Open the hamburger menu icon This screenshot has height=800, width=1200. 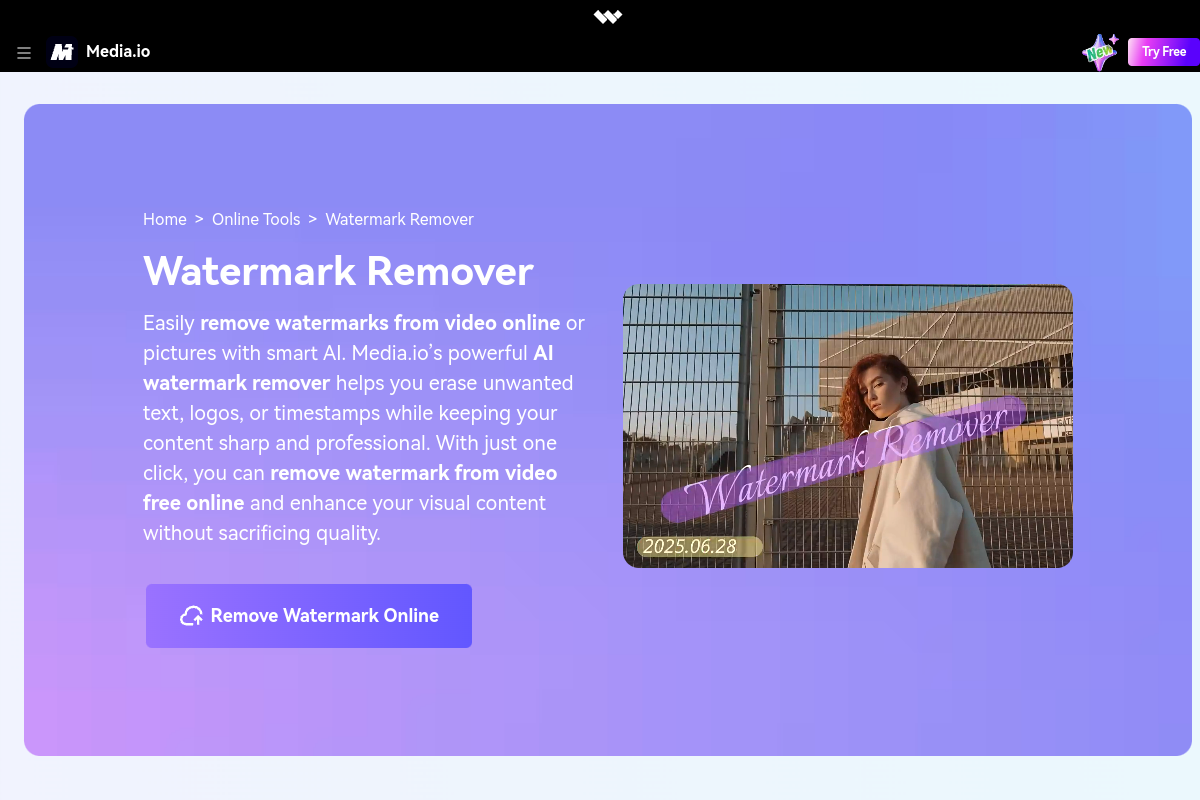24,53
